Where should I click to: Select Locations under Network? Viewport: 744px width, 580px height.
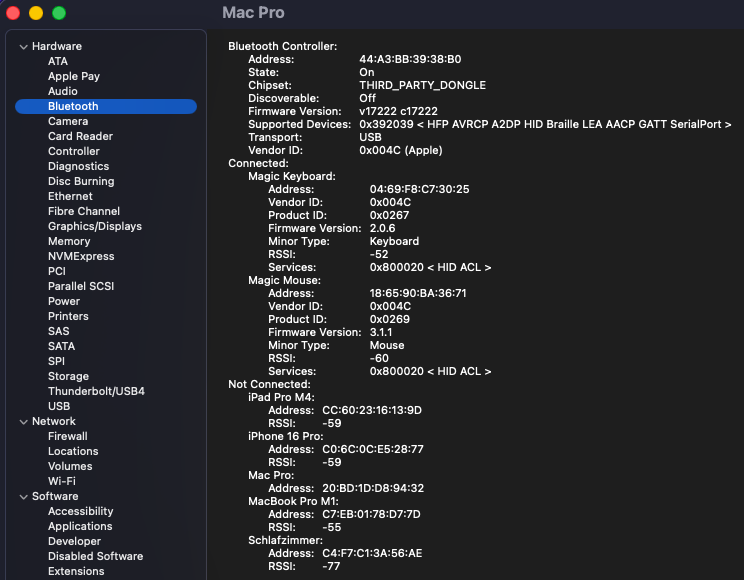[73, 451]
